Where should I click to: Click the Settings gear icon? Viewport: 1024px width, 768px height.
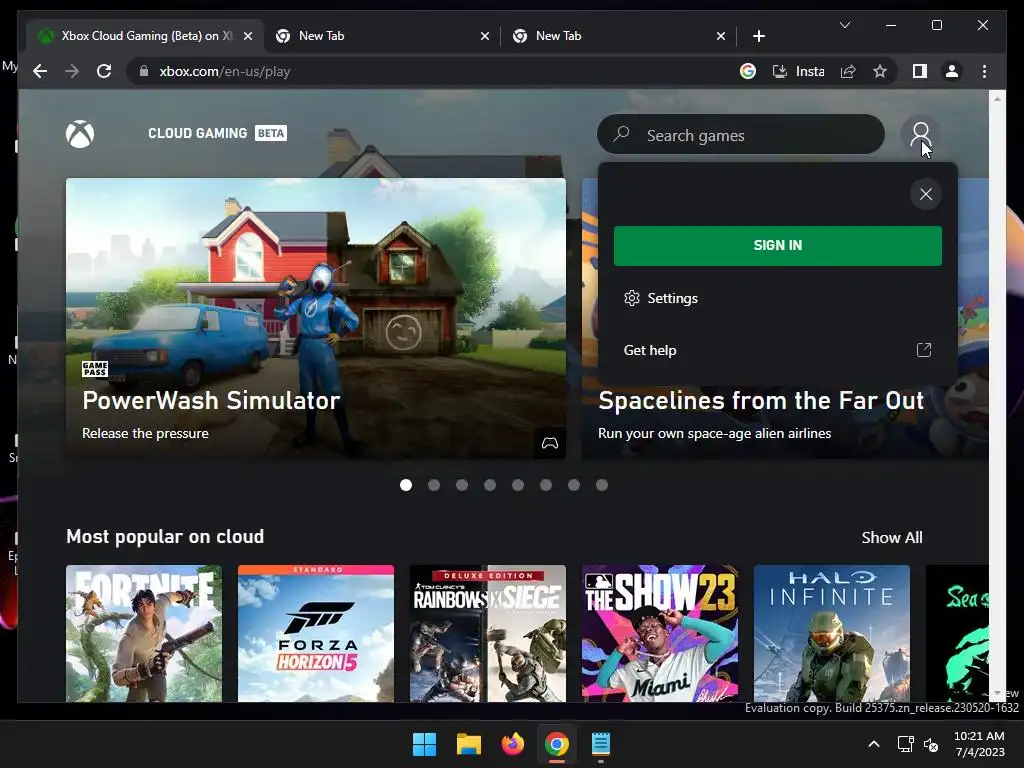632,298
